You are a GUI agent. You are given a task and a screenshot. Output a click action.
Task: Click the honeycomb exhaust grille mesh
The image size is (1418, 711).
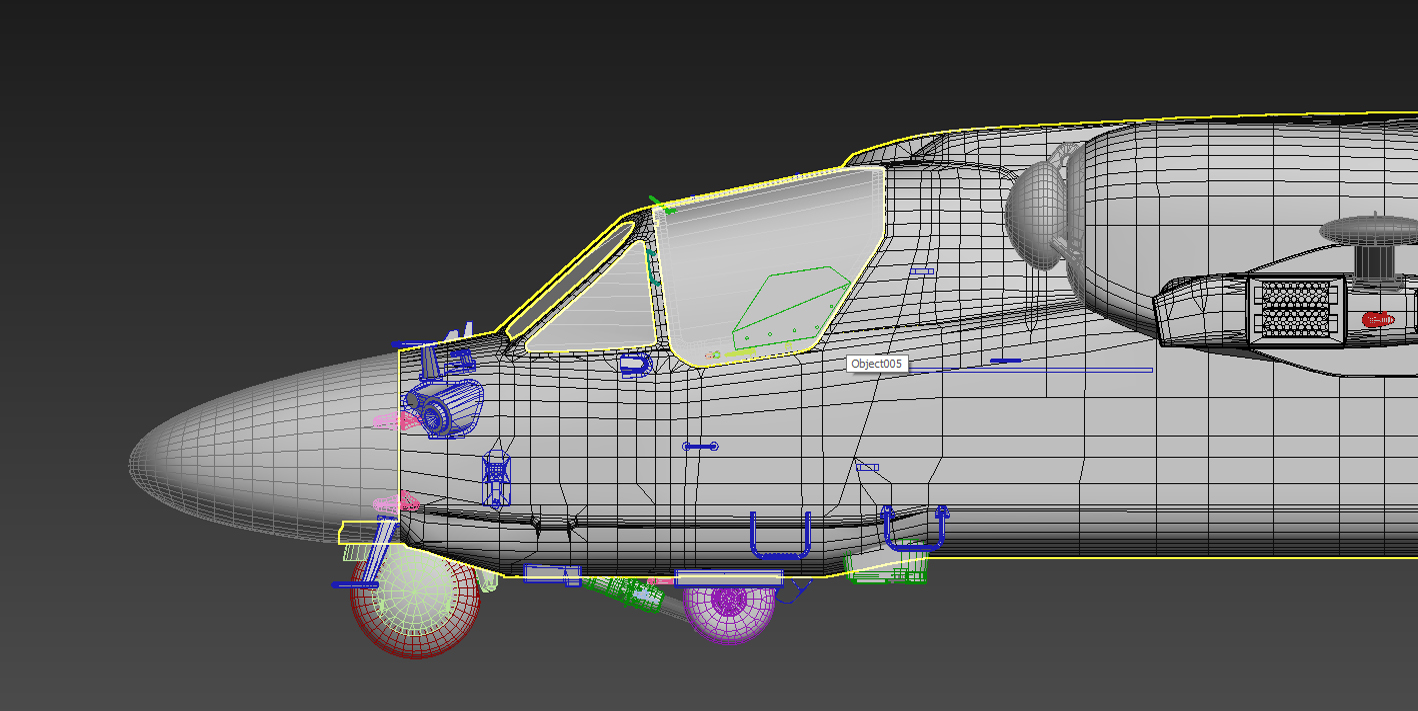pos(1295,308)
